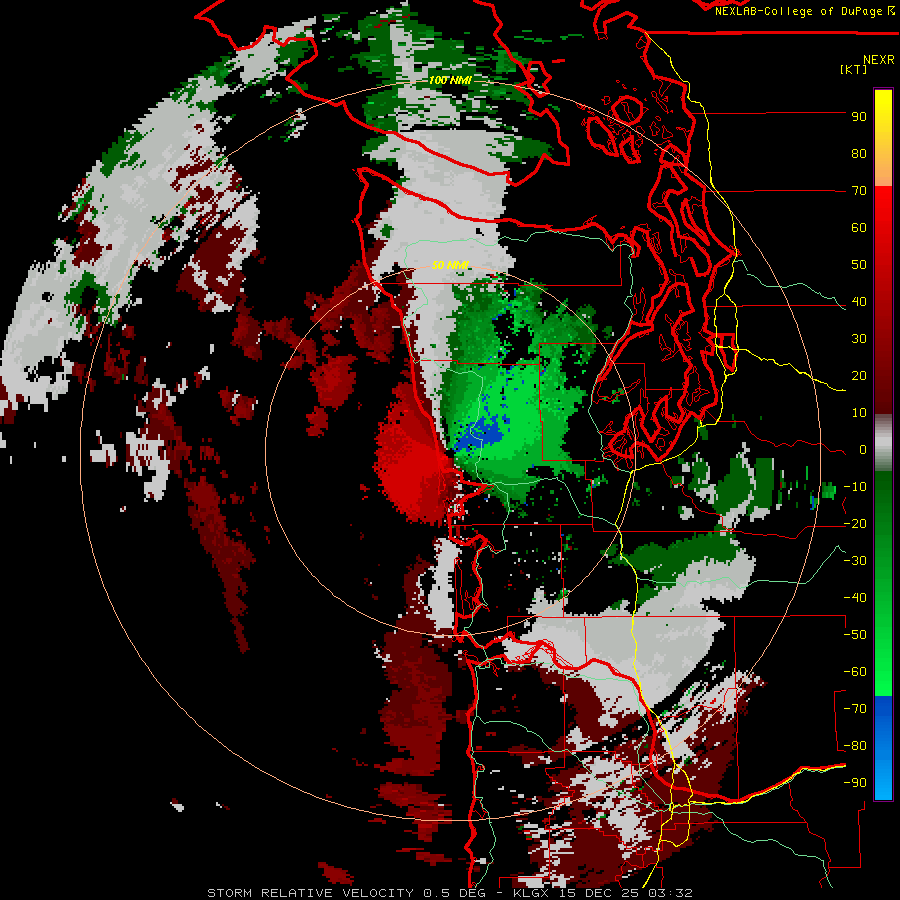Screen dimensions: 900x900
Task: Click the blue inbound velocity maximum near radar
Action: (481, 433)
